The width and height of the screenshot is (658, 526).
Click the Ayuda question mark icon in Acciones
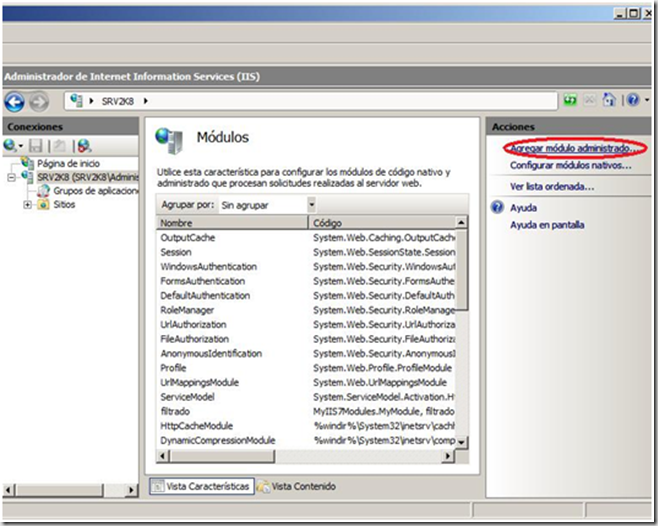(x=497, y=207)
